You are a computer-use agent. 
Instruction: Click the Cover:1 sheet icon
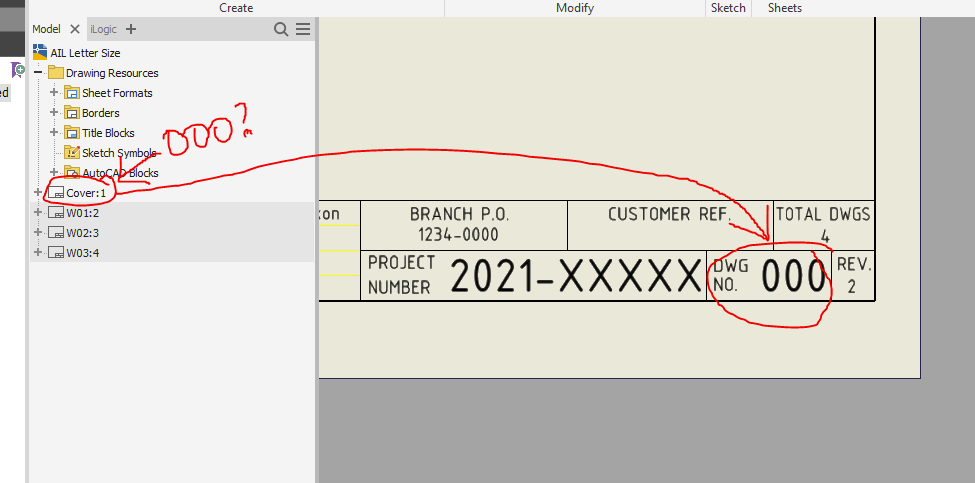pos(57,193)
